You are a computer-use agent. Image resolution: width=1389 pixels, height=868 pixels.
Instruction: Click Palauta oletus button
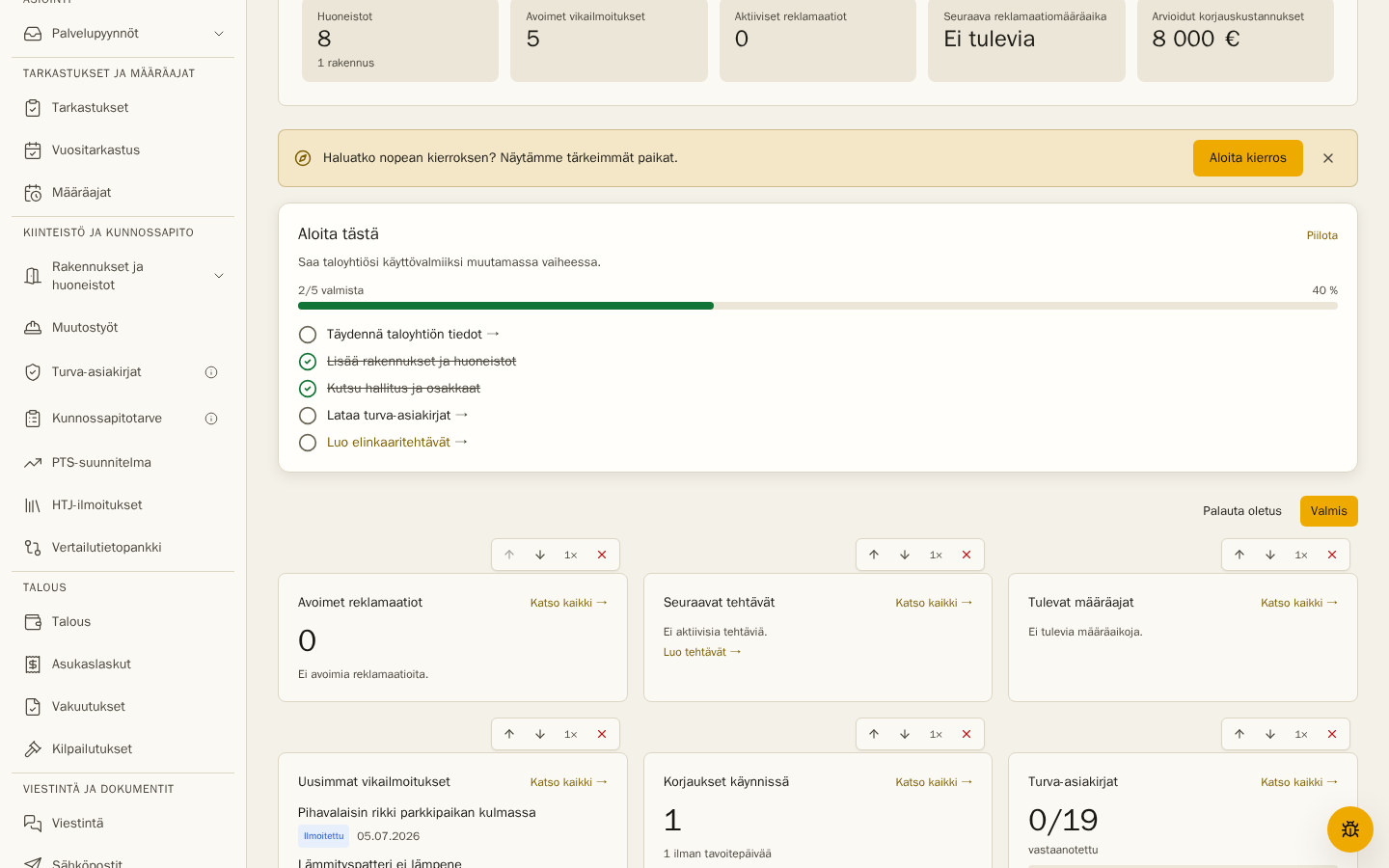(x=1242, y=511)
